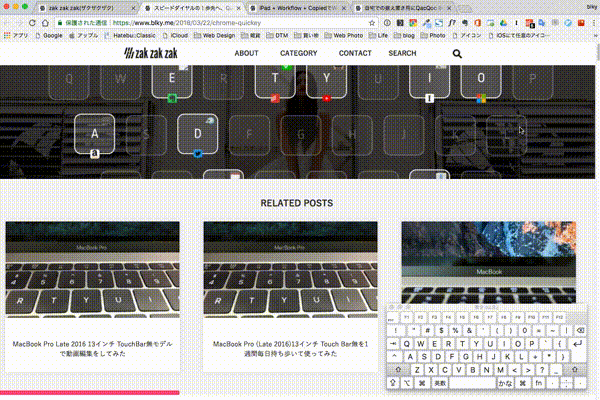Switch to the zak zak zak(ザクザクザク) tab

pyautogui.click(x=86, y=8)
